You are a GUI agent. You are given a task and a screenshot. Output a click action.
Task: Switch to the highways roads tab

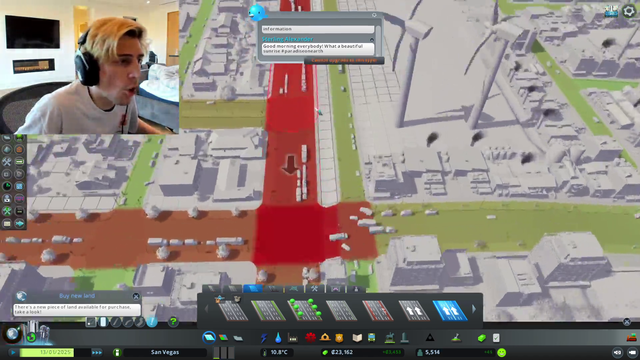click(273, 289)
